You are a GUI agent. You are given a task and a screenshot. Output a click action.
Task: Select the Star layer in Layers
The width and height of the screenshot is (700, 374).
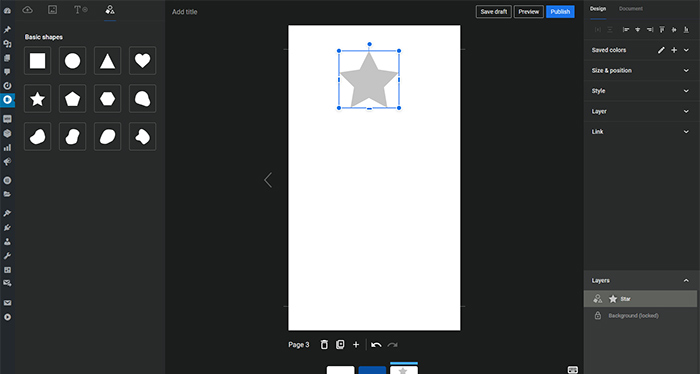(x=640, y=299)
